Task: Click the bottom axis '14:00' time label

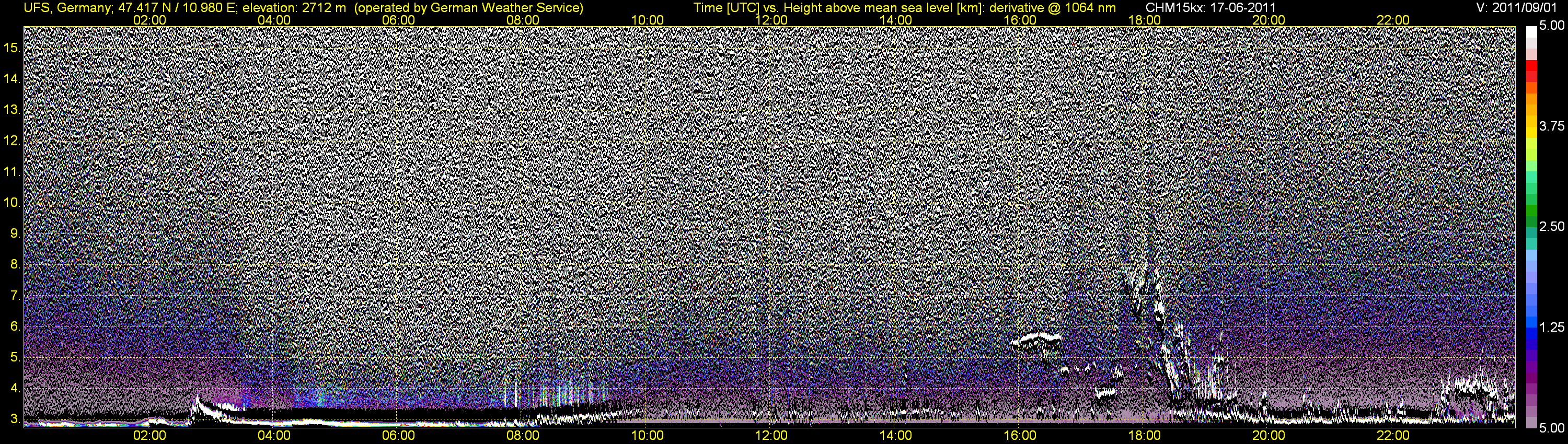Action: coord(896,436)
